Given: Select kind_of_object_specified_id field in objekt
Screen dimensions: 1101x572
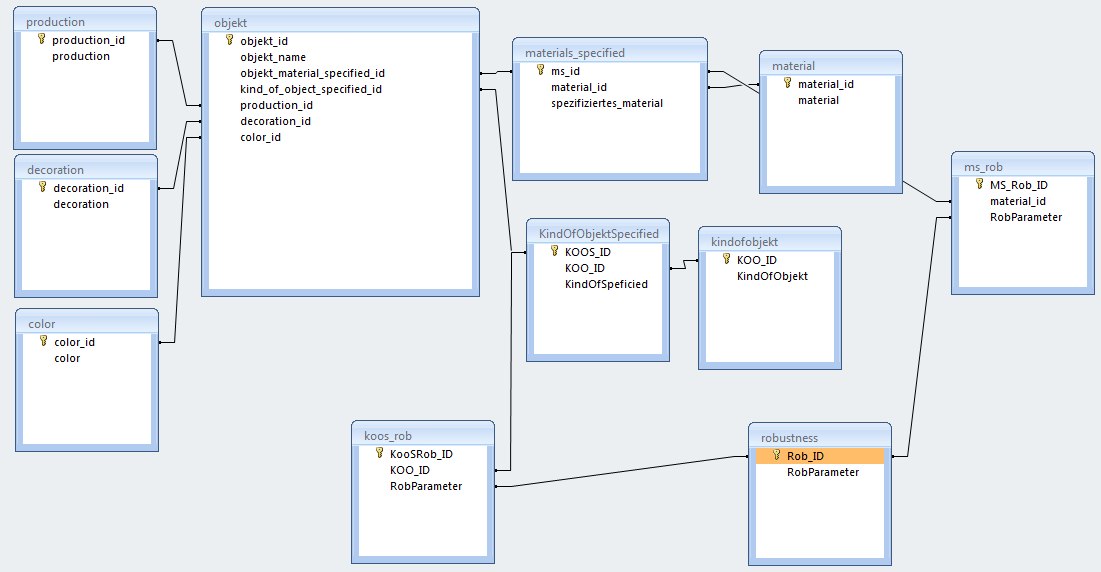Looking at the screenshot, I should 311,89.
